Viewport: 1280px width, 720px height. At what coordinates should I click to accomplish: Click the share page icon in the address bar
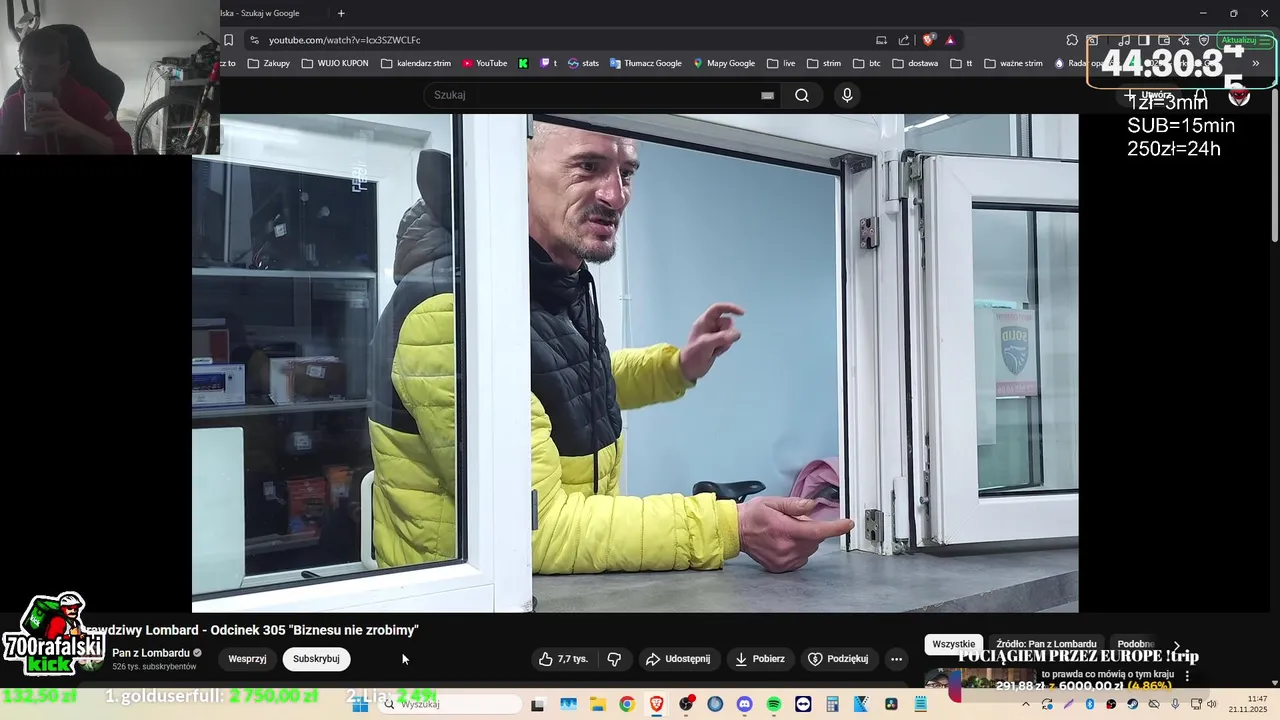tap(904, 40)
